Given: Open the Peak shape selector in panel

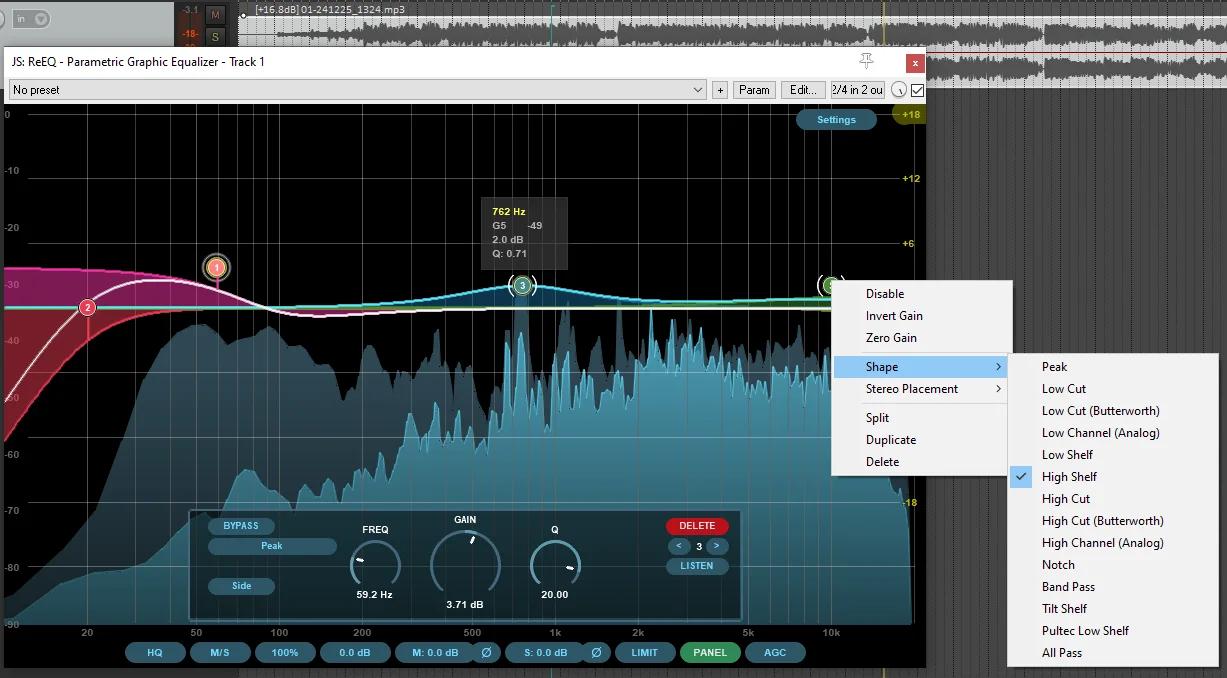Looking at the screenshot, I should coord(272,546).
